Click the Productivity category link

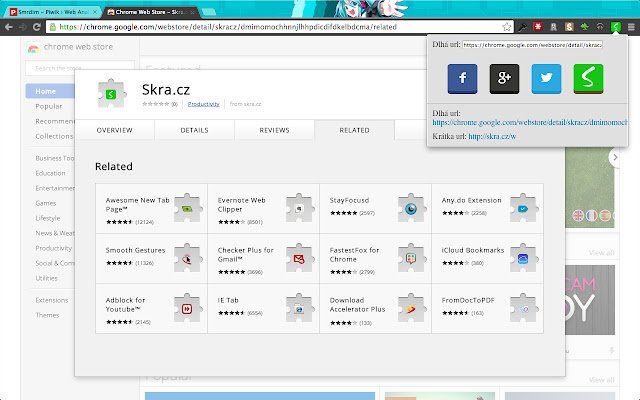(203, 104)
